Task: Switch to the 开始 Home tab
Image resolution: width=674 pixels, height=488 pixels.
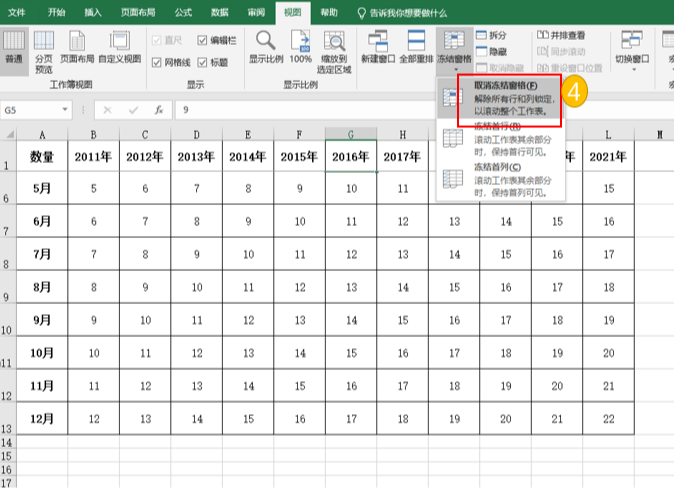Action: point(56,12)
